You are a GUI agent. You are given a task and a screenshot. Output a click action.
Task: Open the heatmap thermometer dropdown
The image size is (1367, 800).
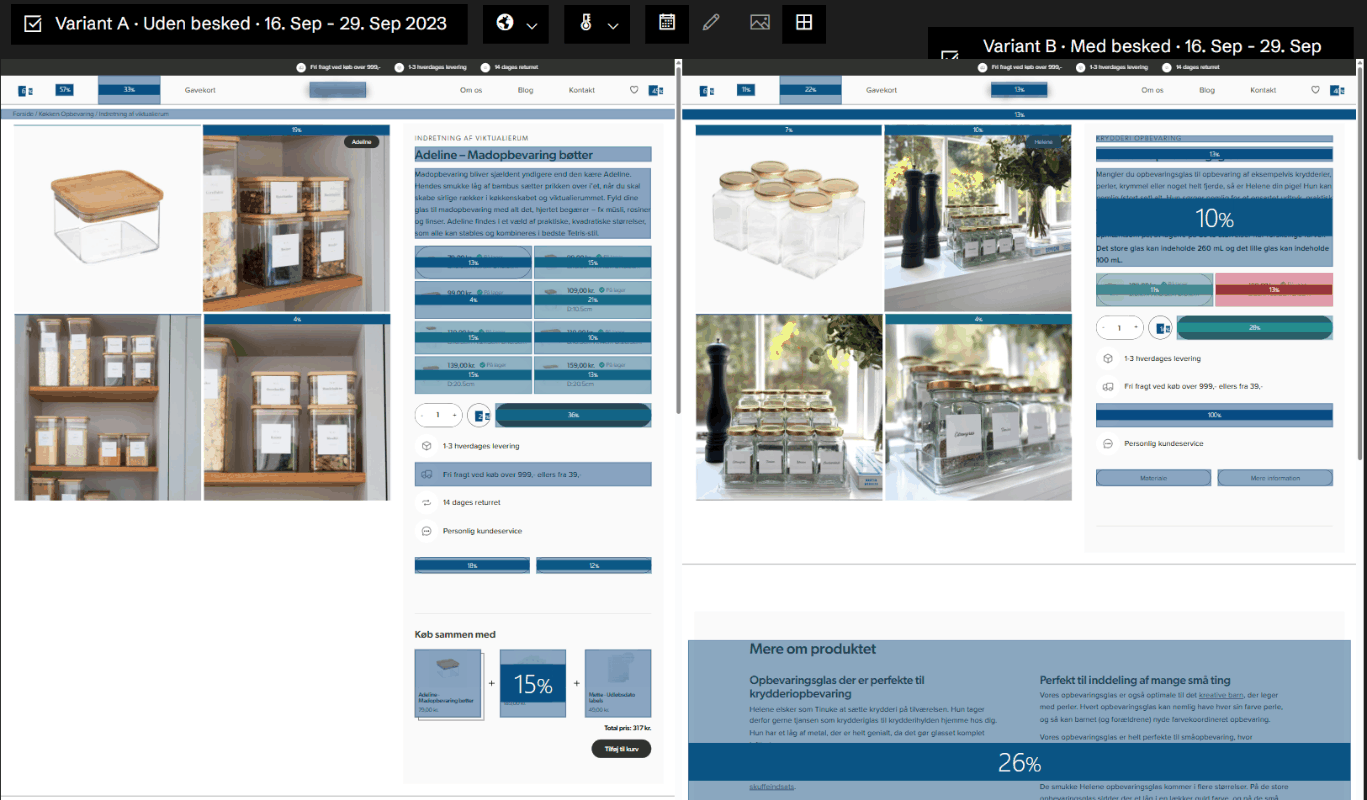(x=597, y=23)
